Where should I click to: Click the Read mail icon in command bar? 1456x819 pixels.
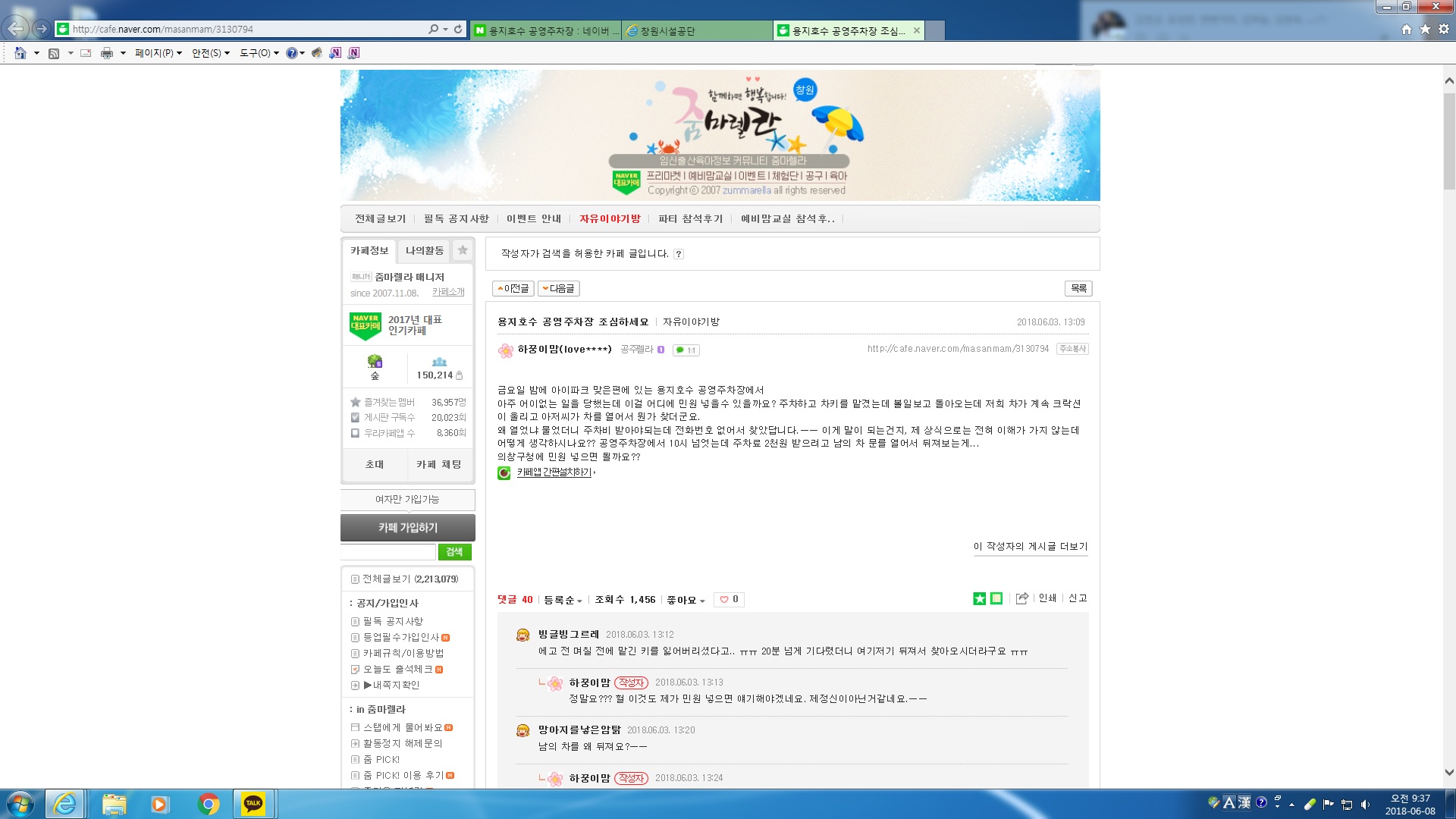[86, 53]
